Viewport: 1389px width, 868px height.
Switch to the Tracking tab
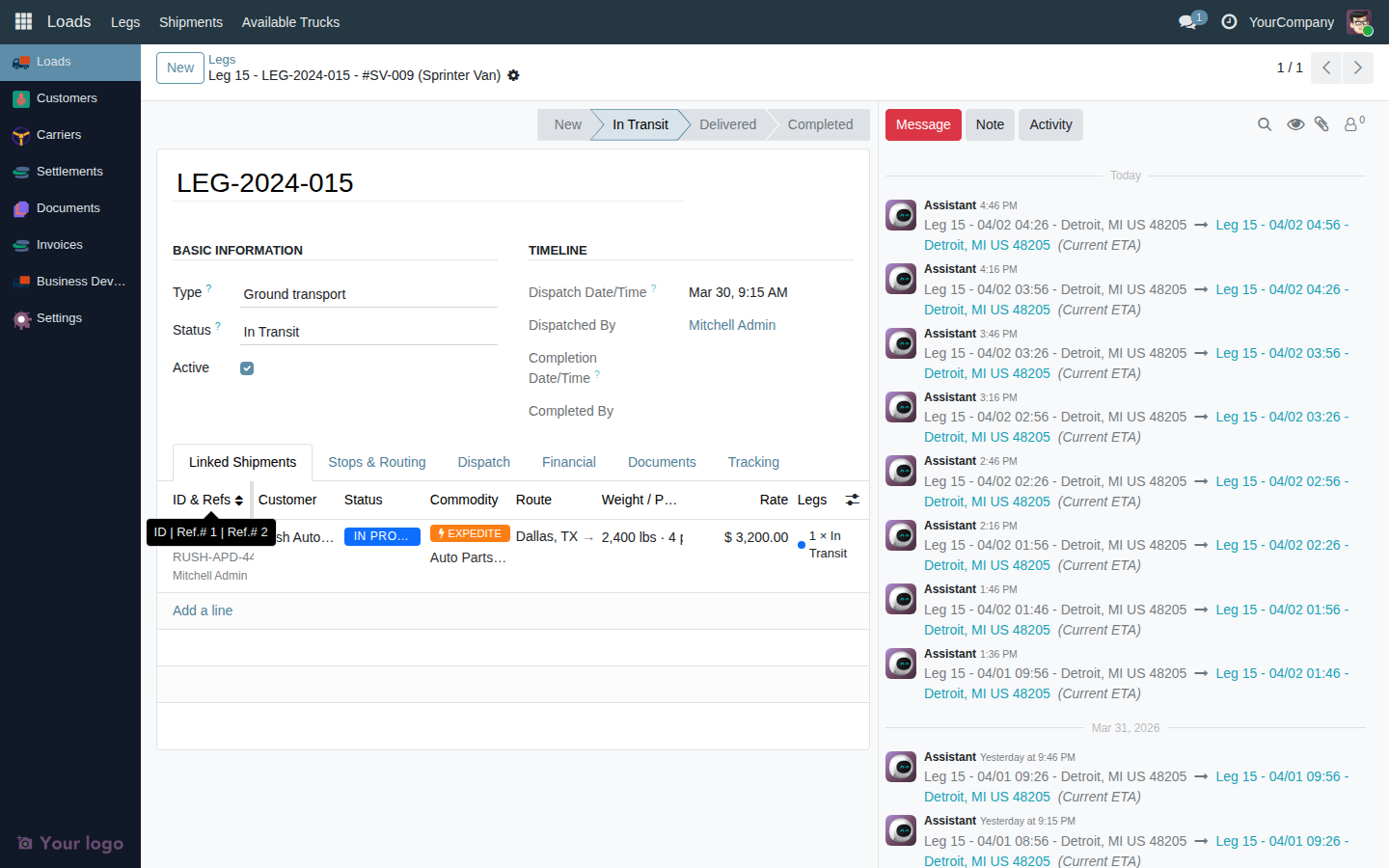[753, 462]
